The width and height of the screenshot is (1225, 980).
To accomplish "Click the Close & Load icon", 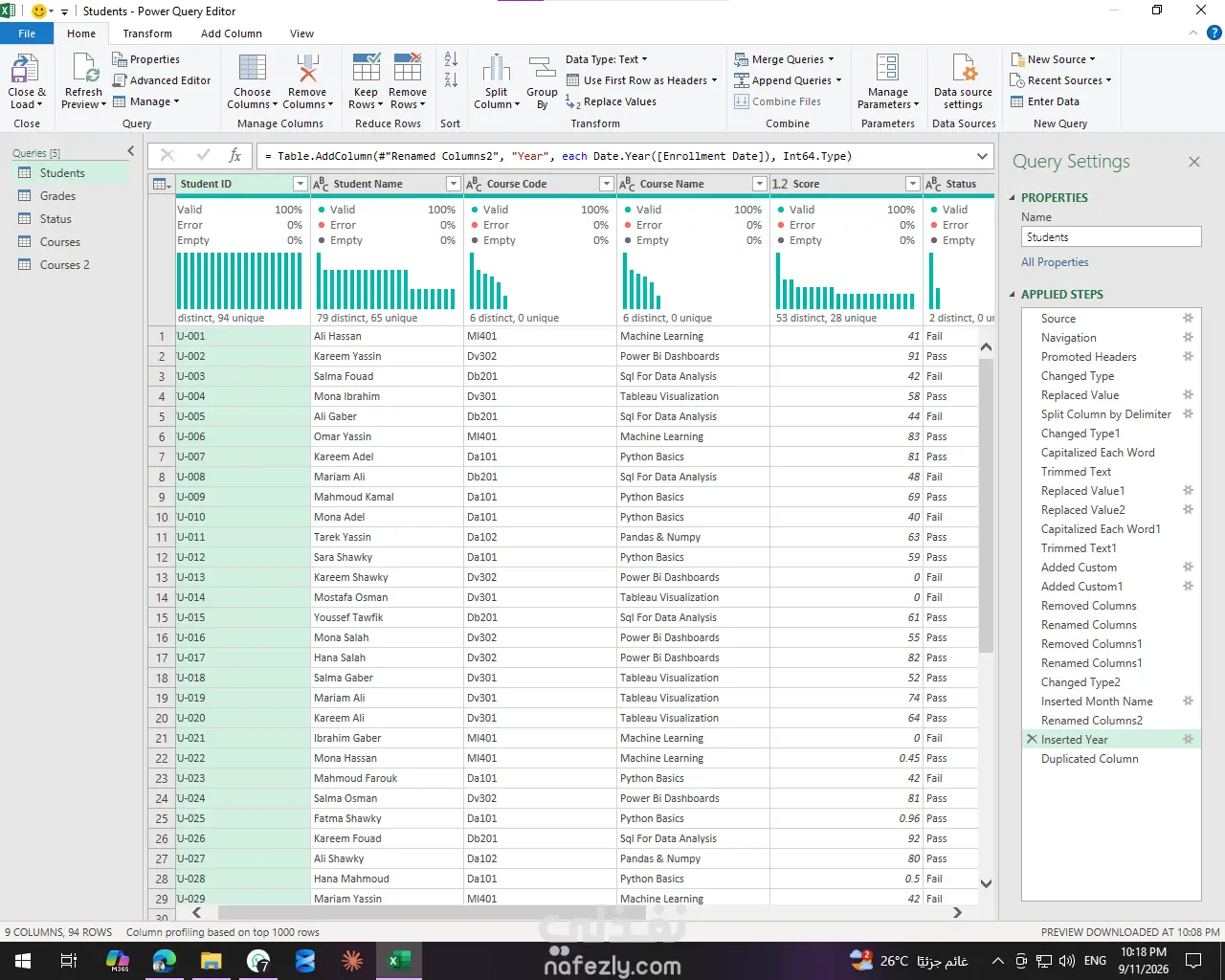I will click(25, 69).
